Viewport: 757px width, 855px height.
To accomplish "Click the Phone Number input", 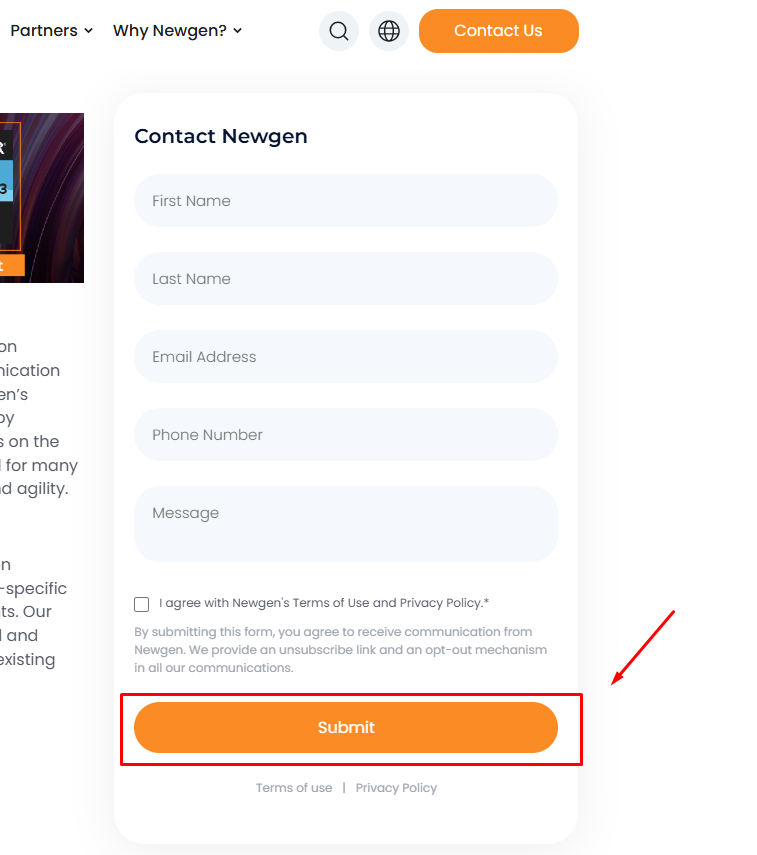I will (346, 435).
